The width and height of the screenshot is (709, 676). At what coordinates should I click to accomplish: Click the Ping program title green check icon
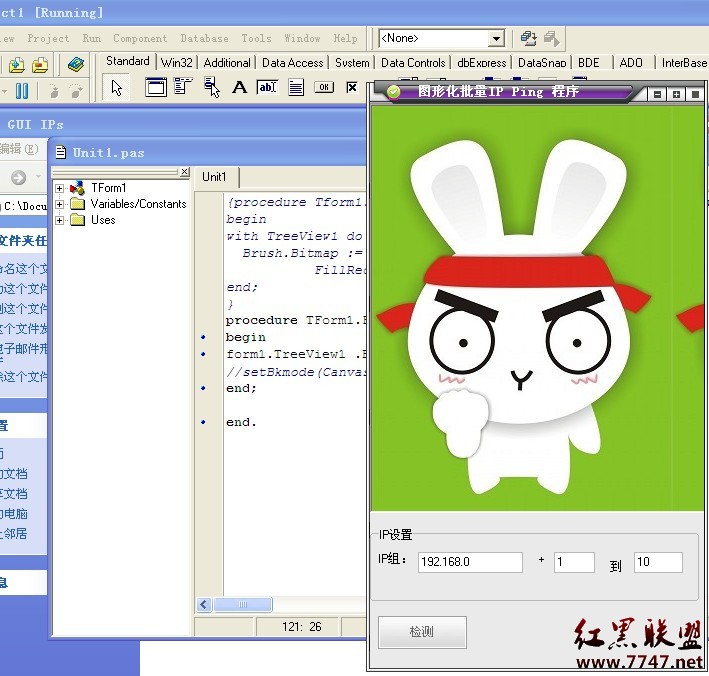(393, 92)
